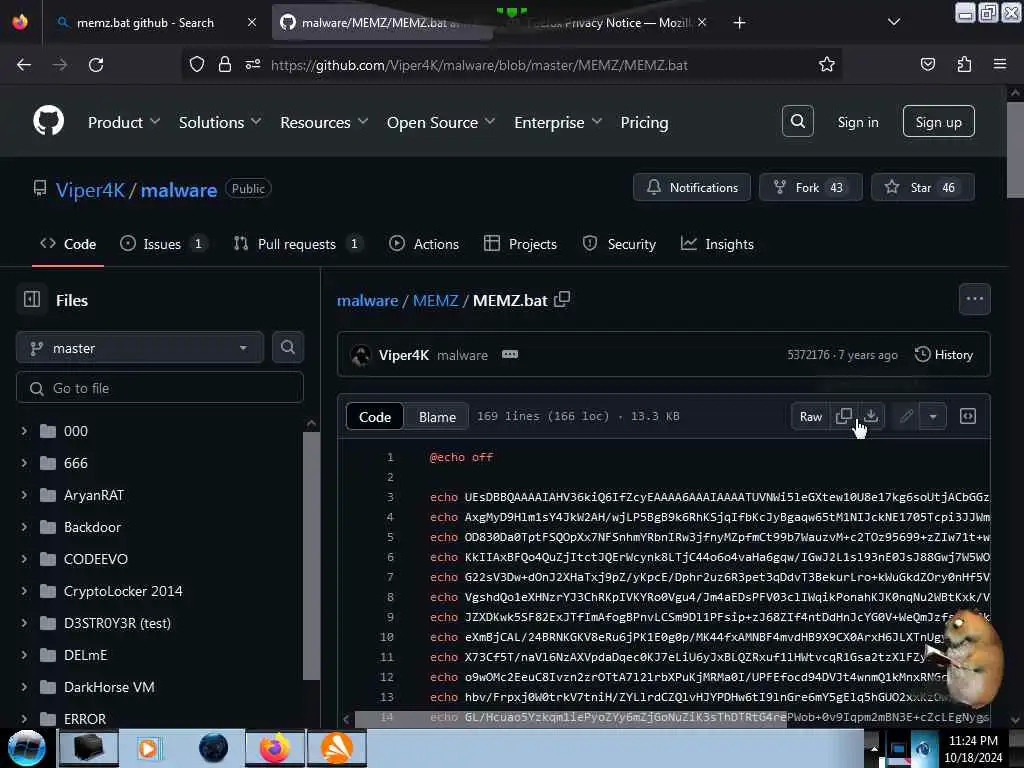Image resolution: width=1024 pixels, height=768 pixels.
Task: Click the Notifications button
Action: pyautogui.click(x=692, y=187)
